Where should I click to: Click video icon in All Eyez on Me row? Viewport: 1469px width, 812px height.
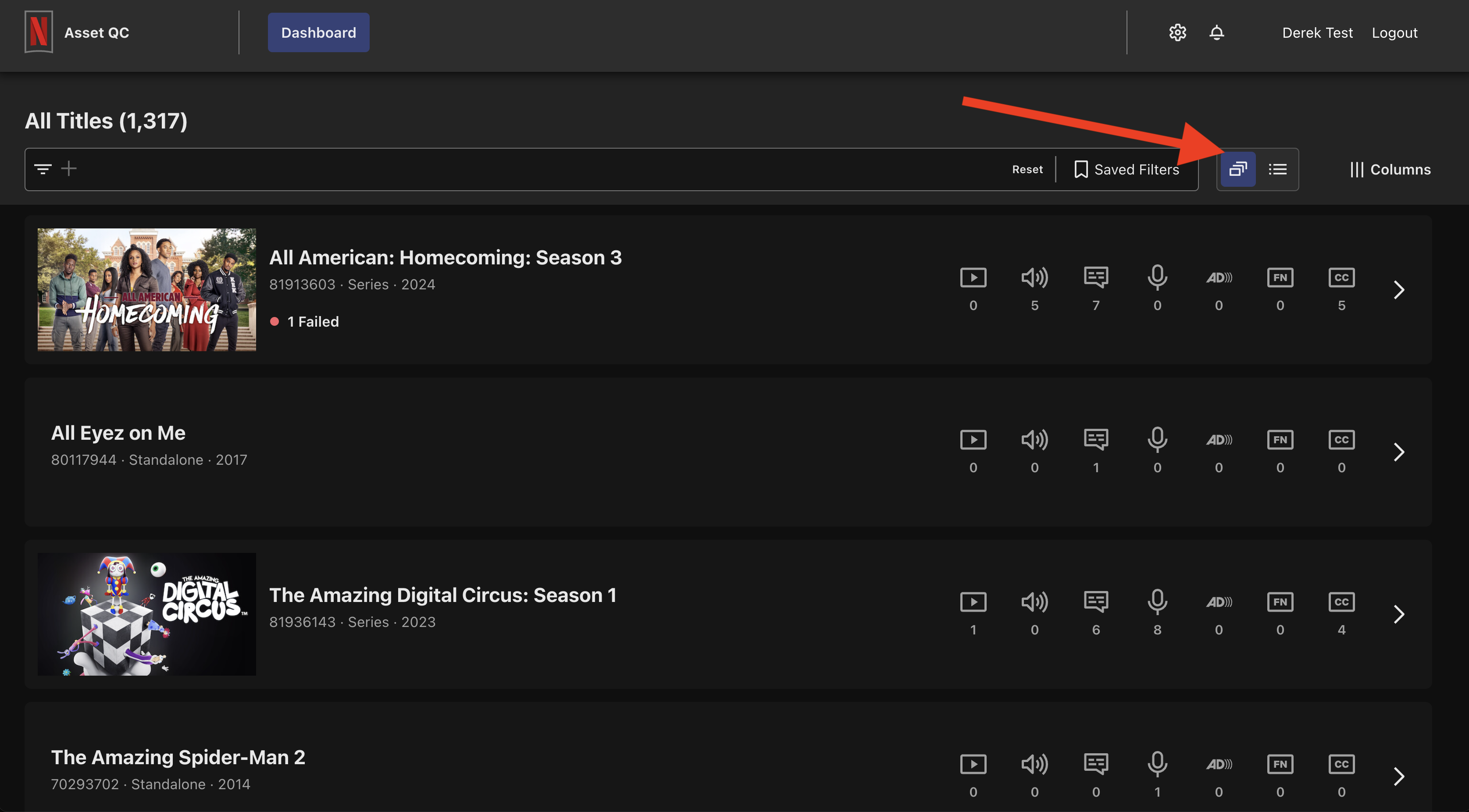[973, 440]
